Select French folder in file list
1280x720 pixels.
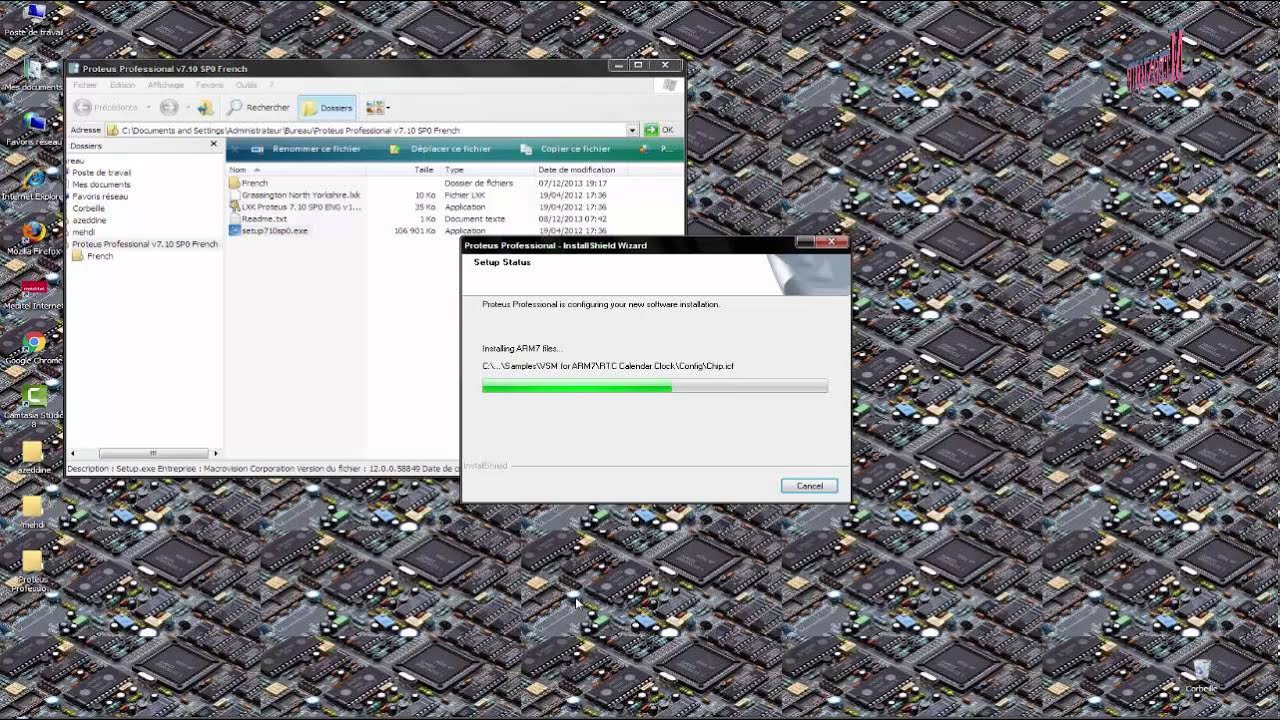tap(248, 183)
